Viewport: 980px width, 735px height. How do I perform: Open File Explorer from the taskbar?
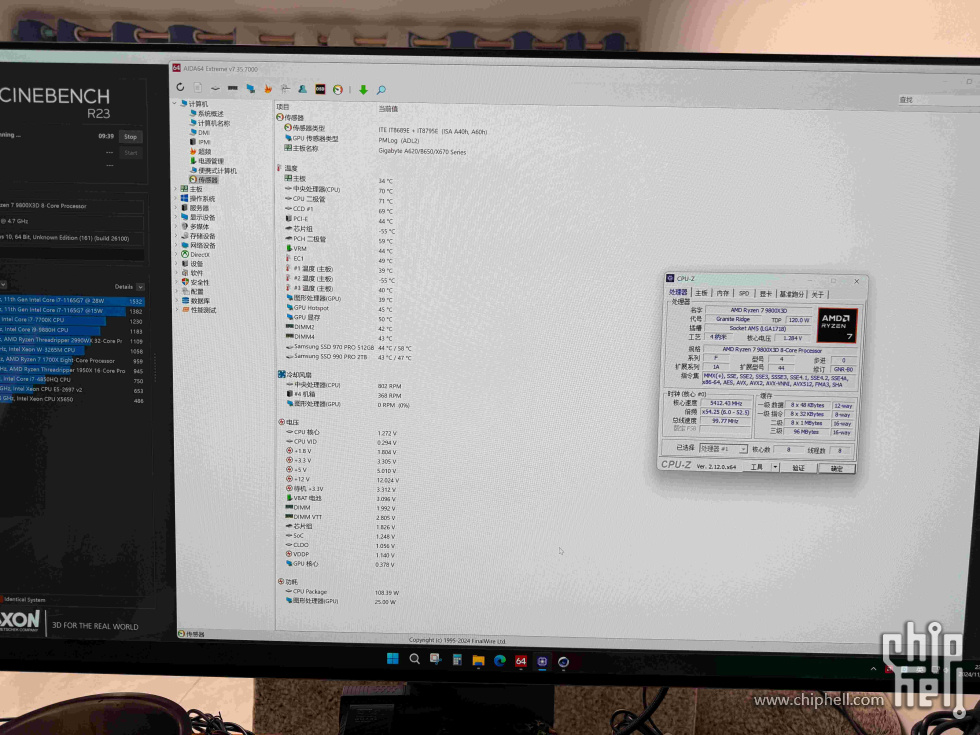click(x=478, y=660)
